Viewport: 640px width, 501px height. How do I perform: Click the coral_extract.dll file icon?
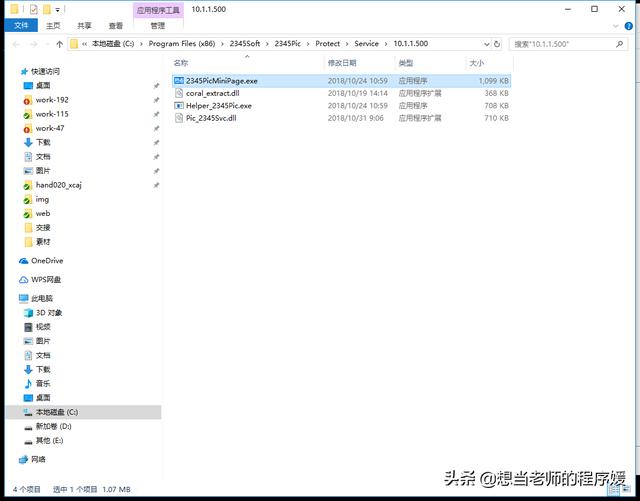179,93
